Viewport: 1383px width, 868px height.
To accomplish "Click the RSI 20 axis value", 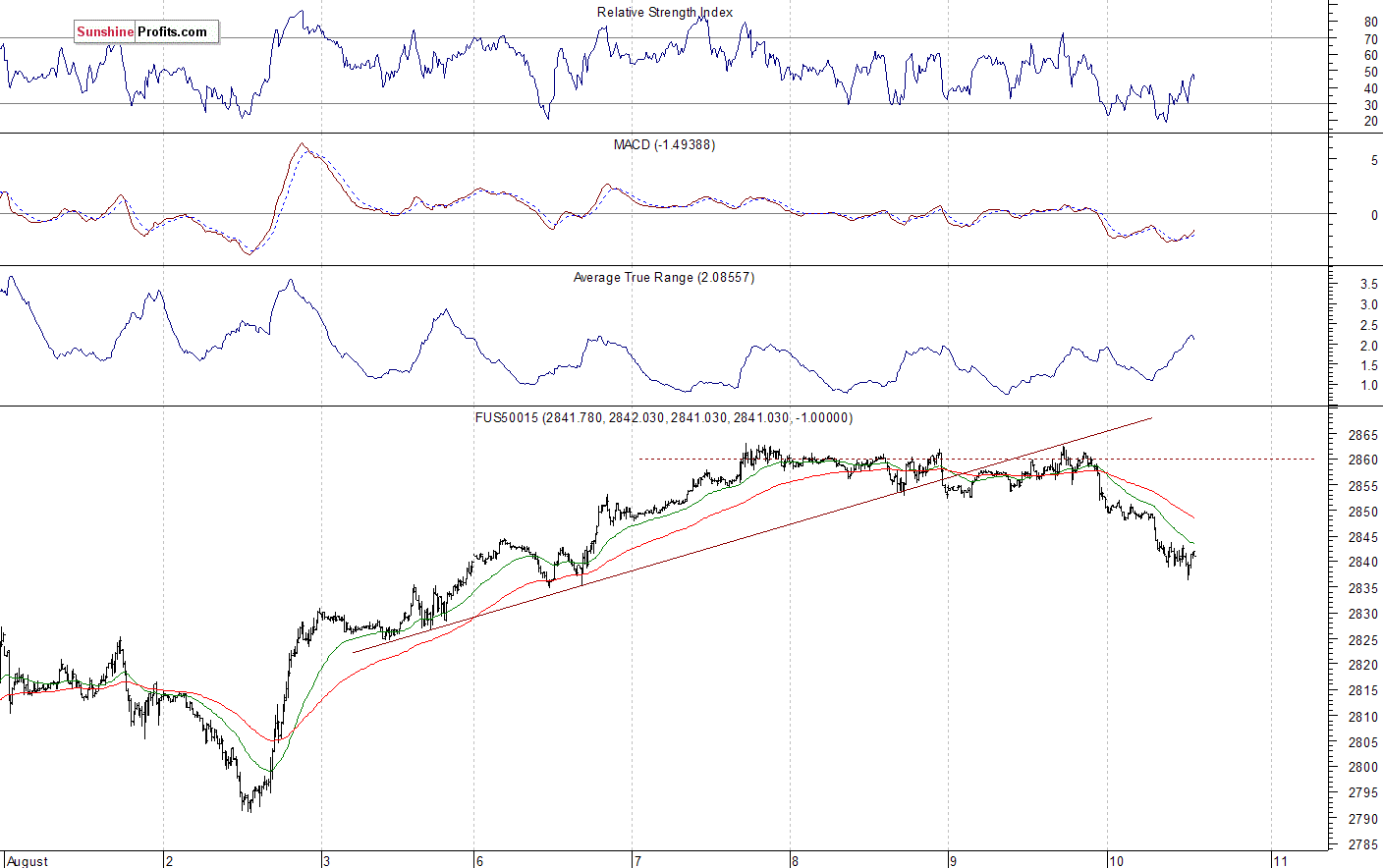I will point(1370,122).
